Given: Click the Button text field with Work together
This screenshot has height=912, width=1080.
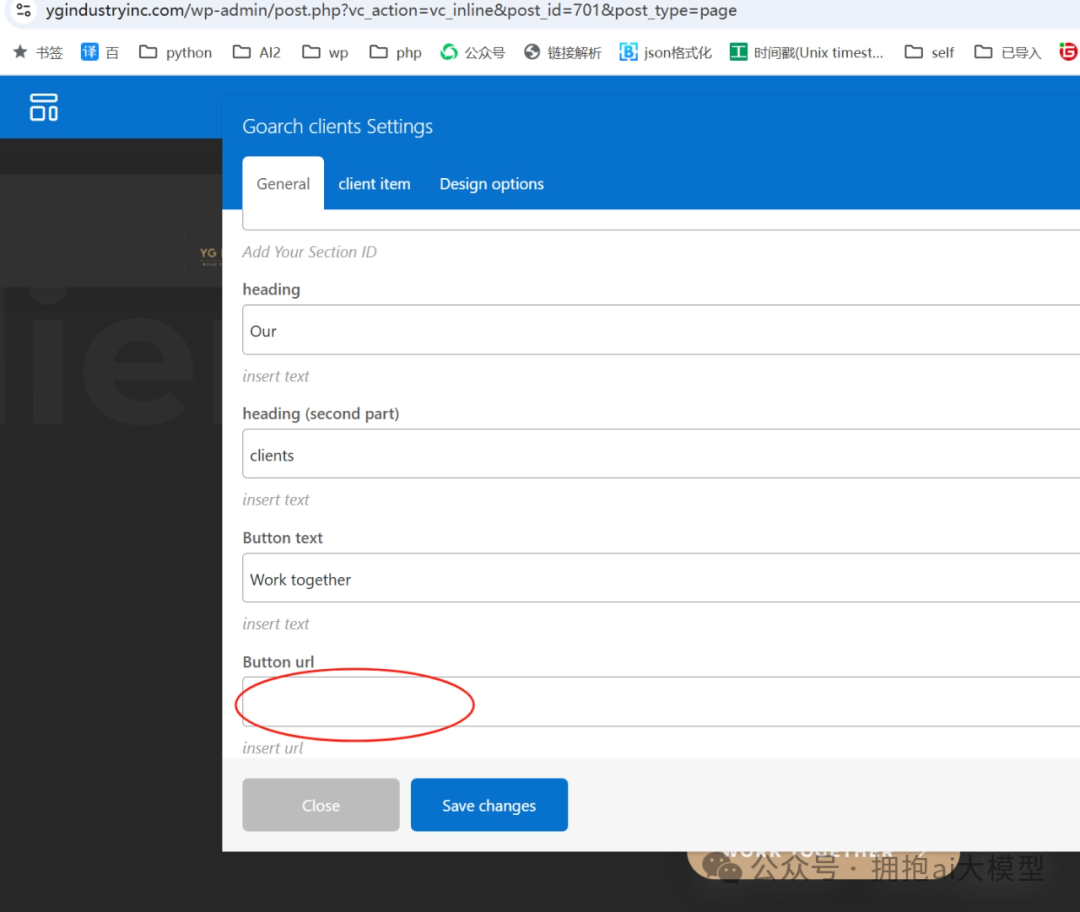Looking at the screenshot, I should (x=500, y=578).
